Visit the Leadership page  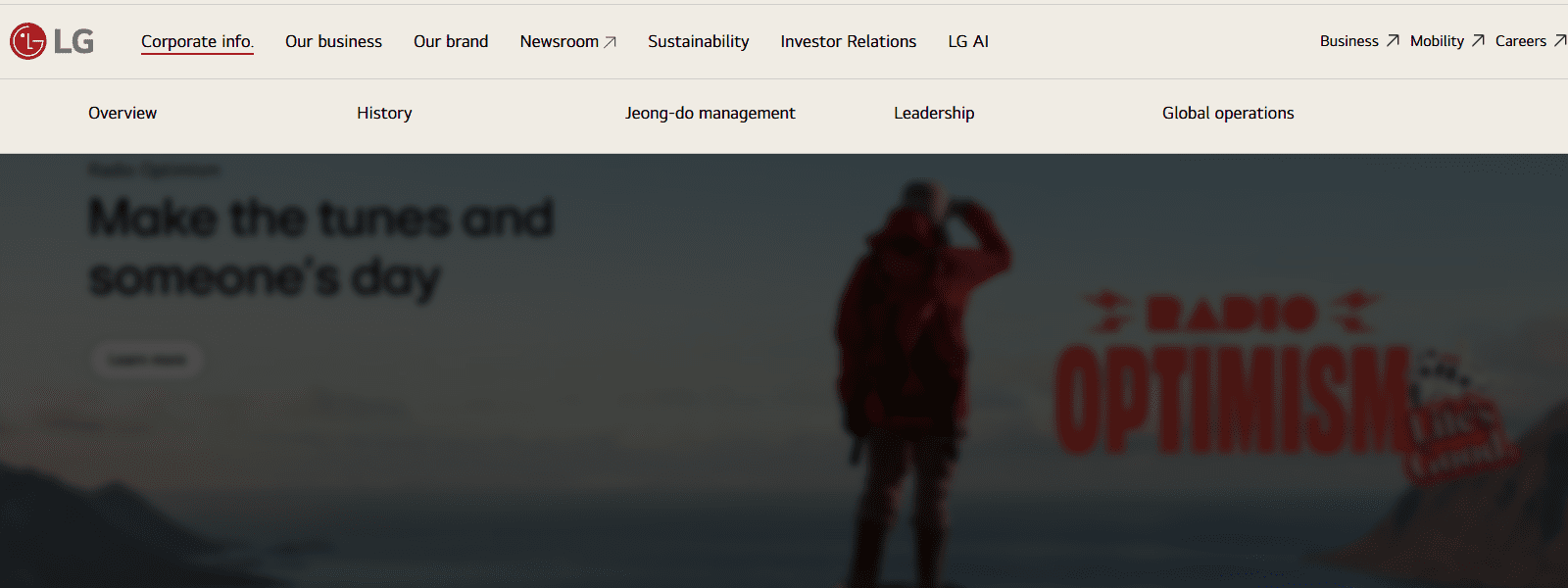pos(934,113)
